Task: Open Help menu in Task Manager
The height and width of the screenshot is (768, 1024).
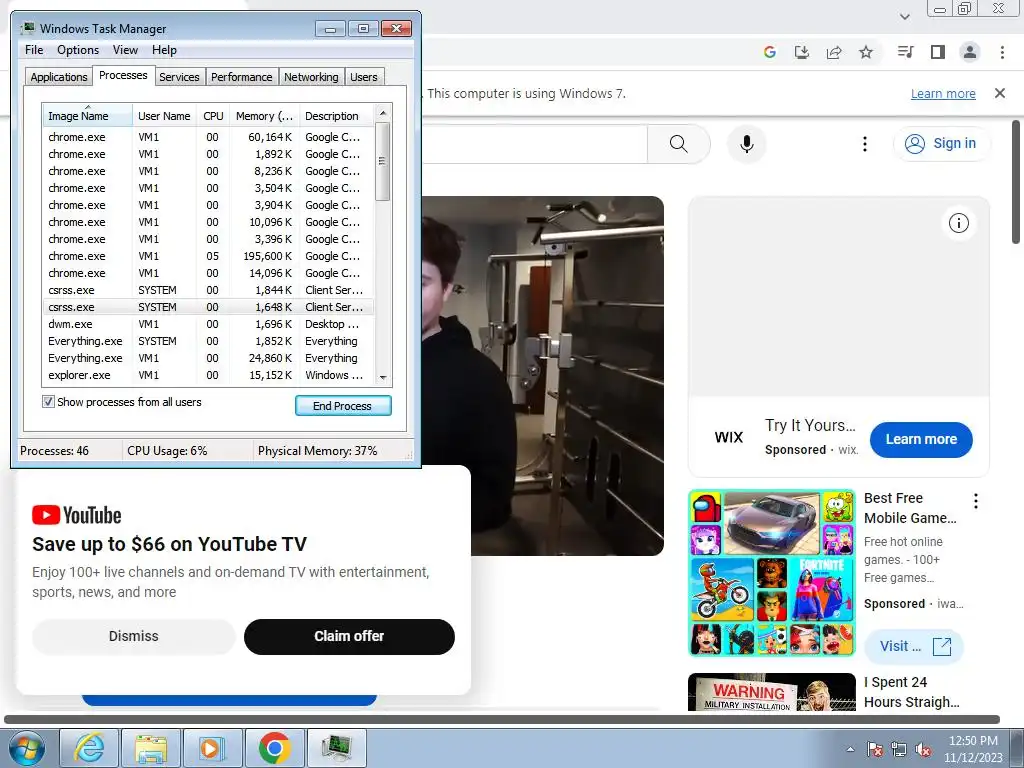Action: (x=164, y=50)
